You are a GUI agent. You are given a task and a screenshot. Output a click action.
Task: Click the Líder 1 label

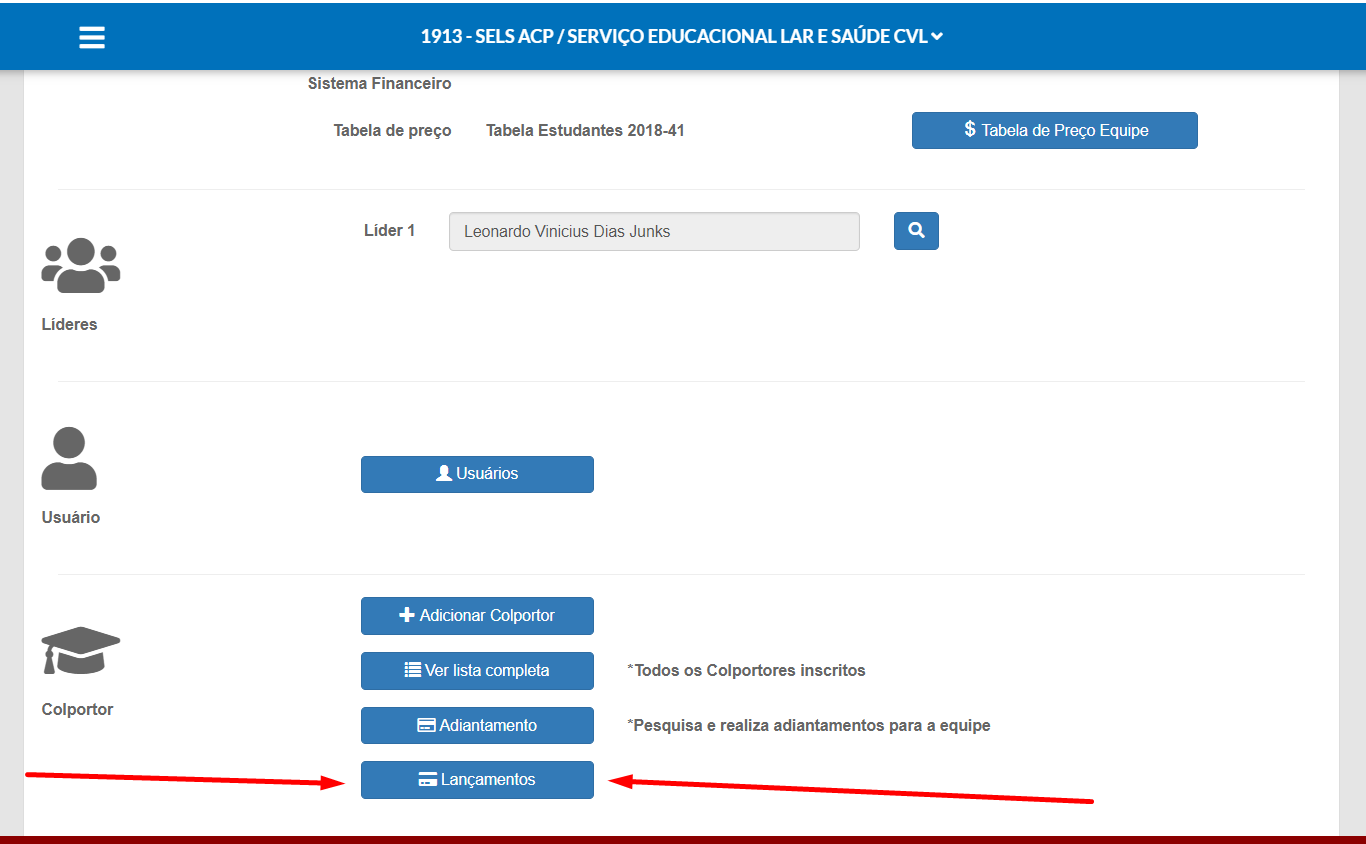389,231
